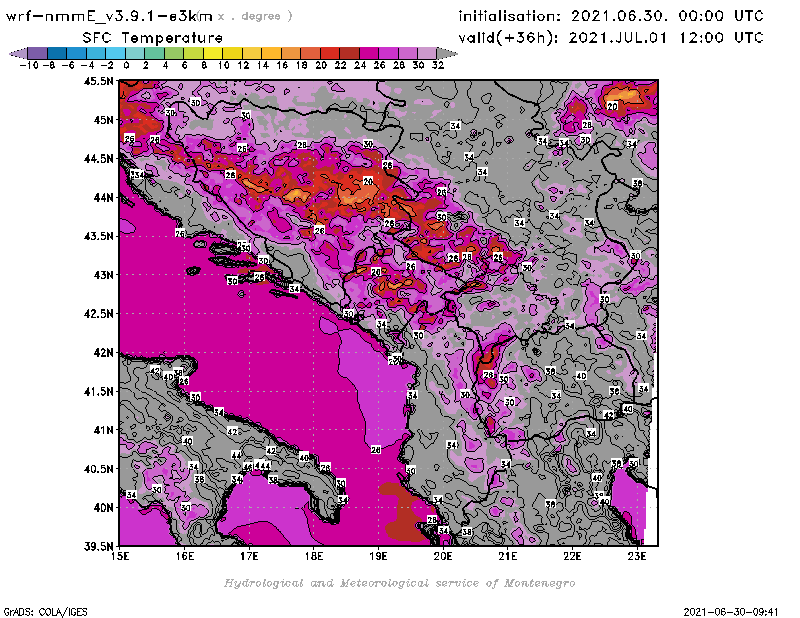Image resolution: width=800 pixels, height=618 pixels.
Task: Click the '42.5N' latitude label
Action: pos(99,314)
